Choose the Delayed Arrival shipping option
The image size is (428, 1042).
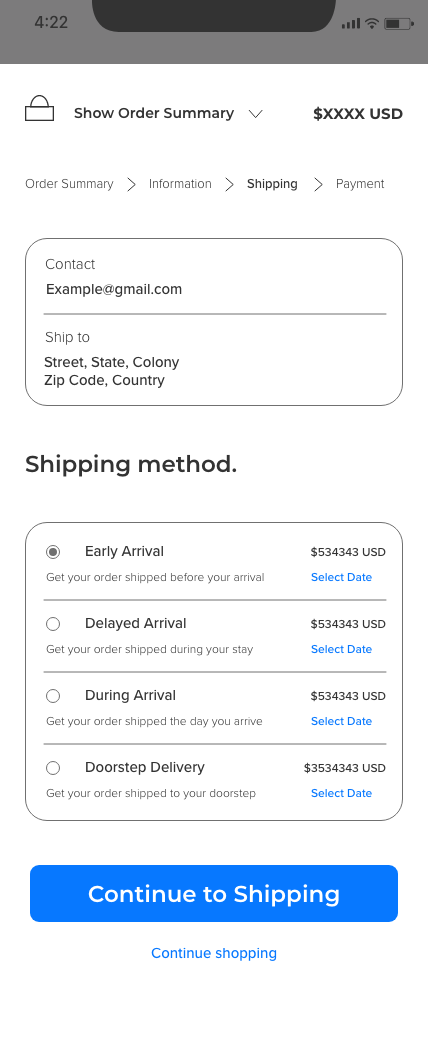click(53, 623)
